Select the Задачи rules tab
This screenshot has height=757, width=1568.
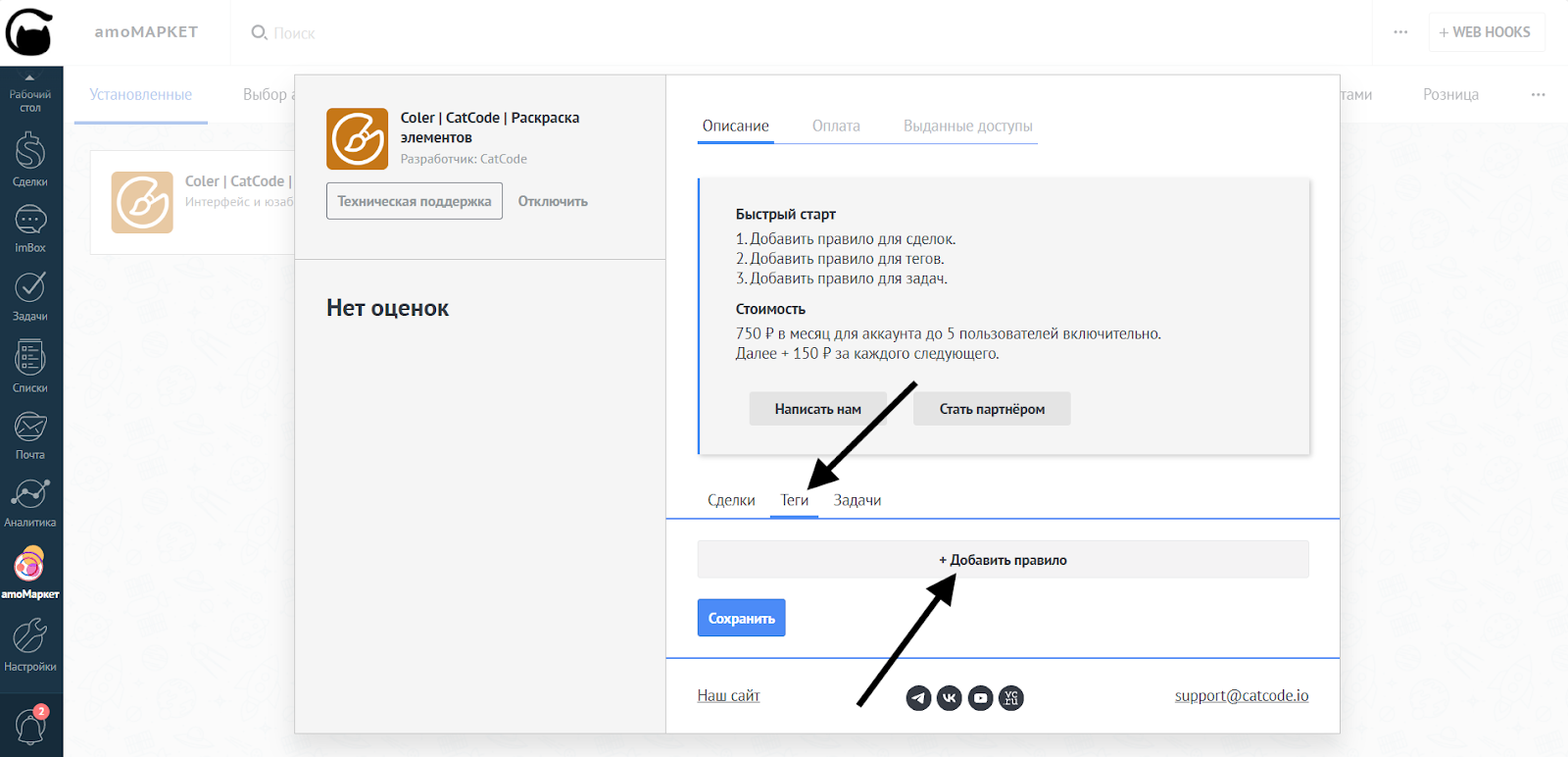click(x=857, y=500)
